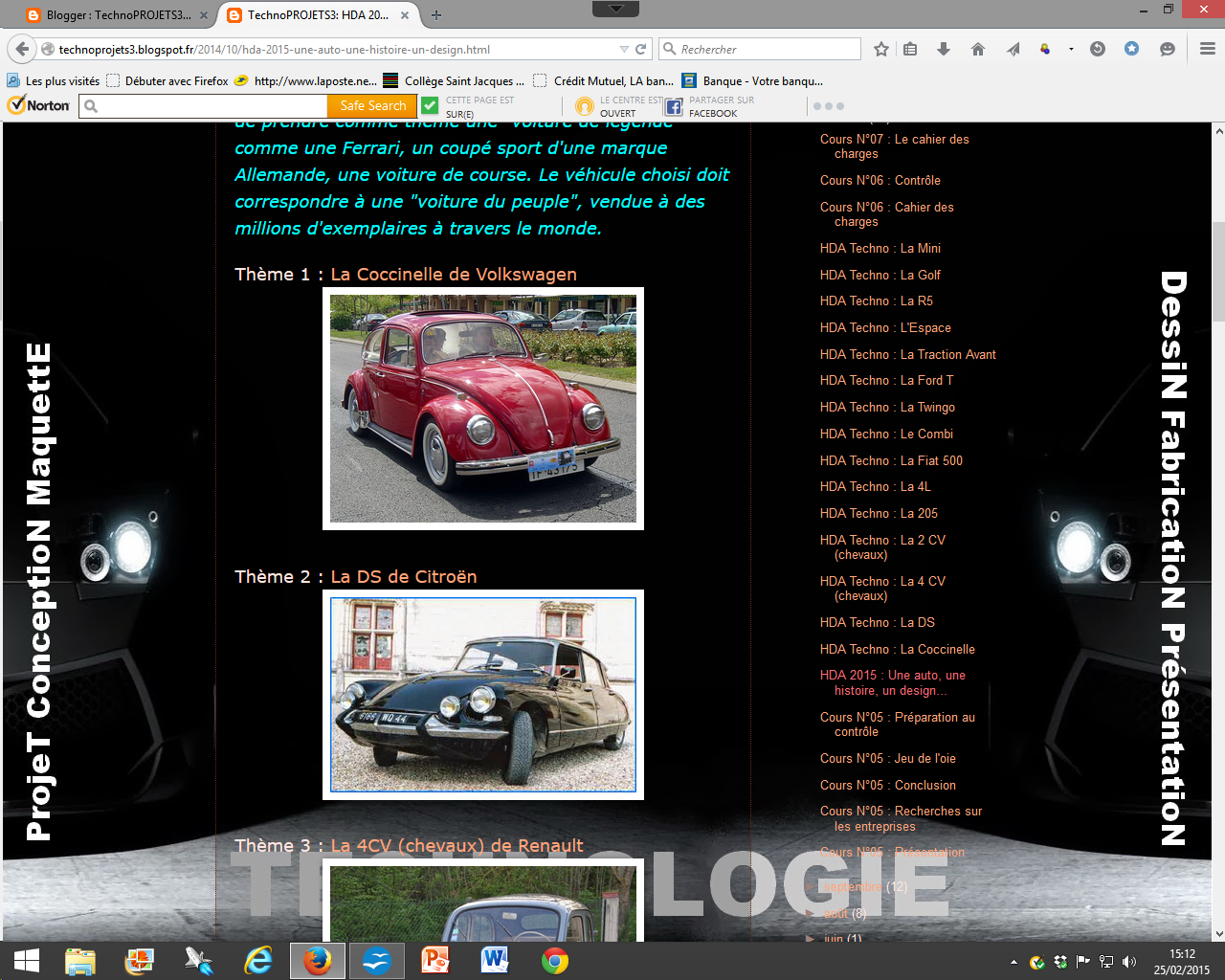Open sidebar link Cours N°06 : Contrôle

click(880, 180)
